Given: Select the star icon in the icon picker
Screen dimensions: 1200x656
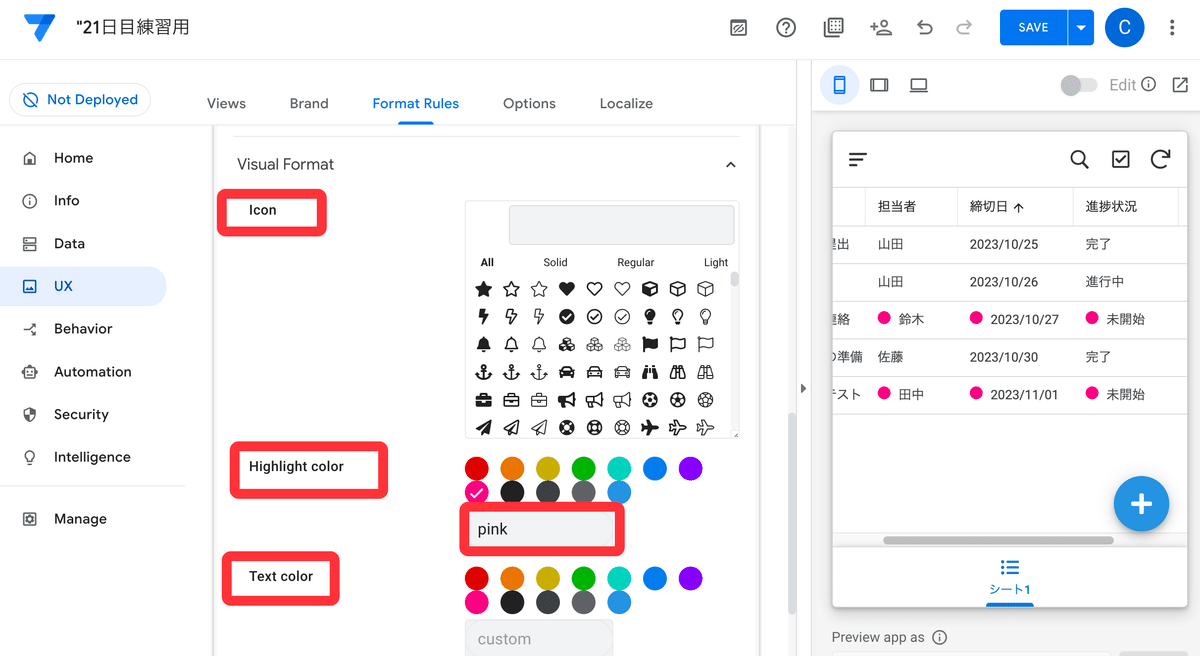Looking at the screenshot, I should [x=483, y=289].
